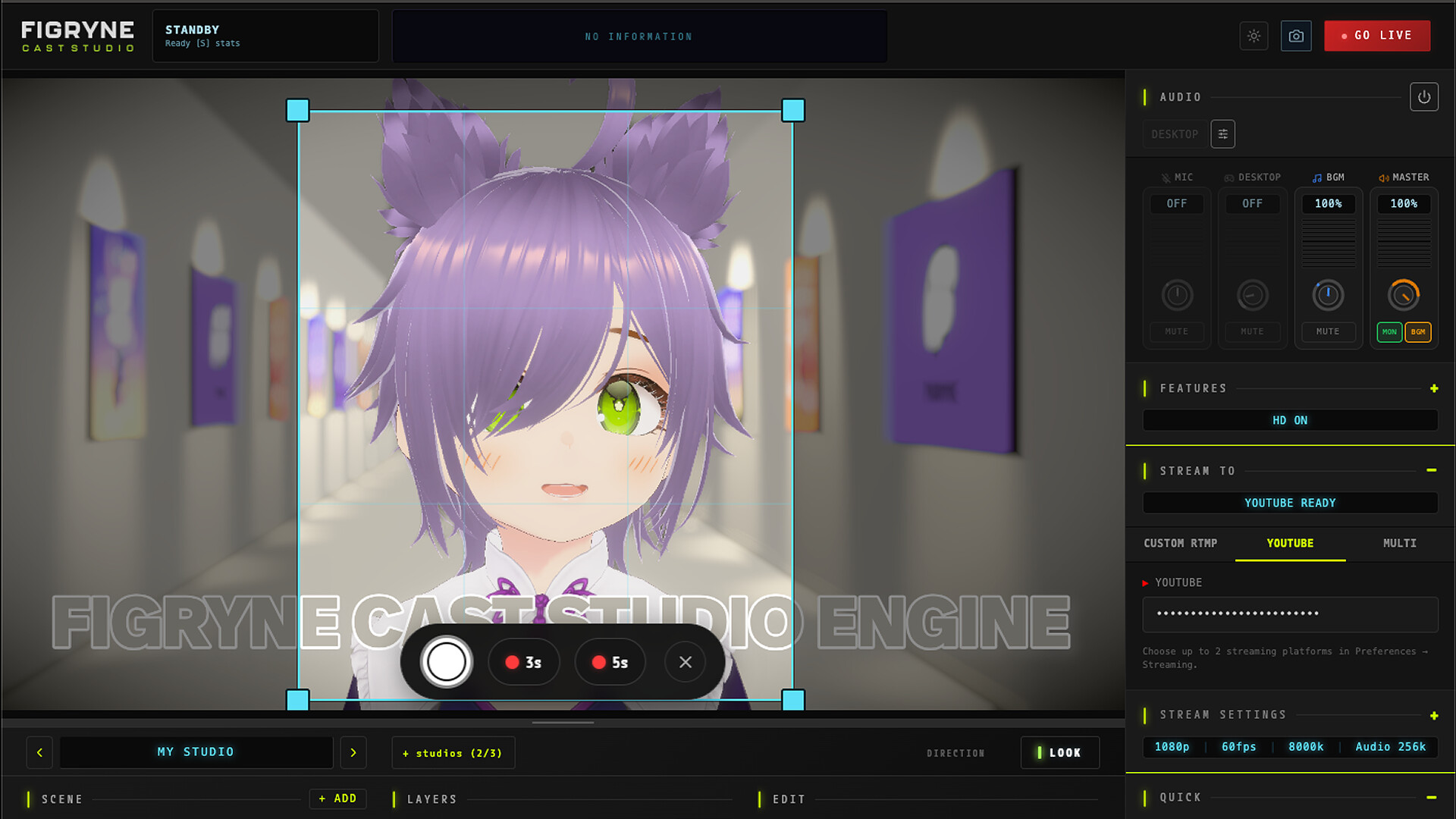1456x819 pixels.
Task: Switch to the YOUTUBE tab
Action: click(x=1290, y=543)
